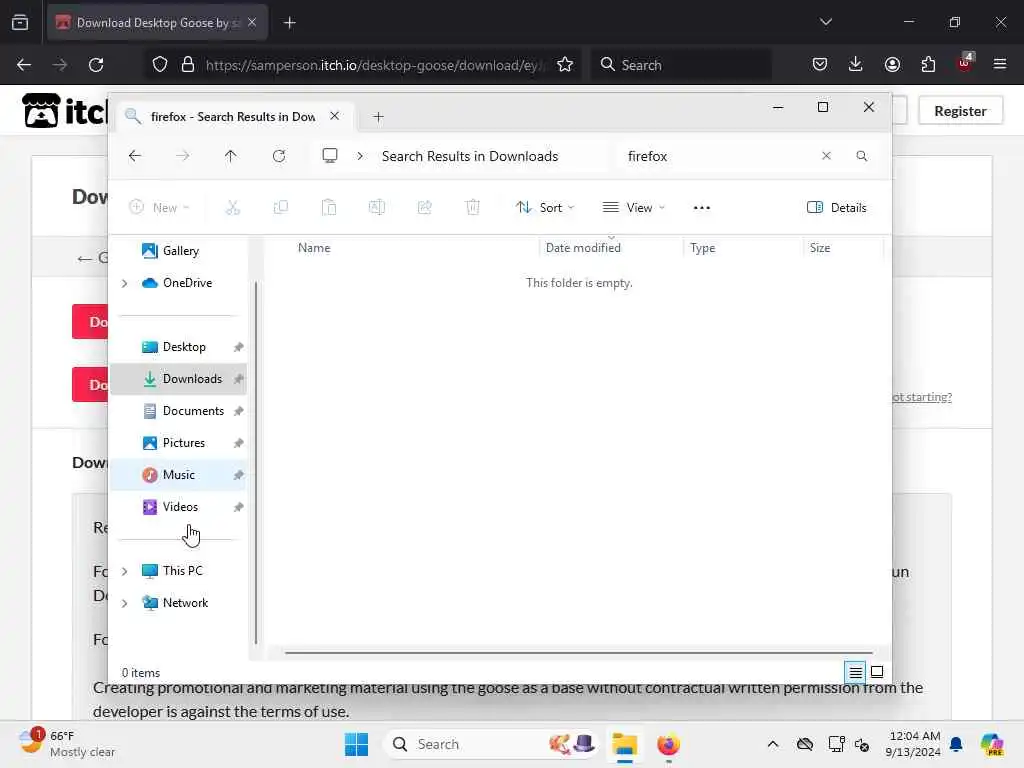Viewport: 1024px width, 768px height.
Task: Click File Explorer icon in taskbar
Action: tap(624, 744)
